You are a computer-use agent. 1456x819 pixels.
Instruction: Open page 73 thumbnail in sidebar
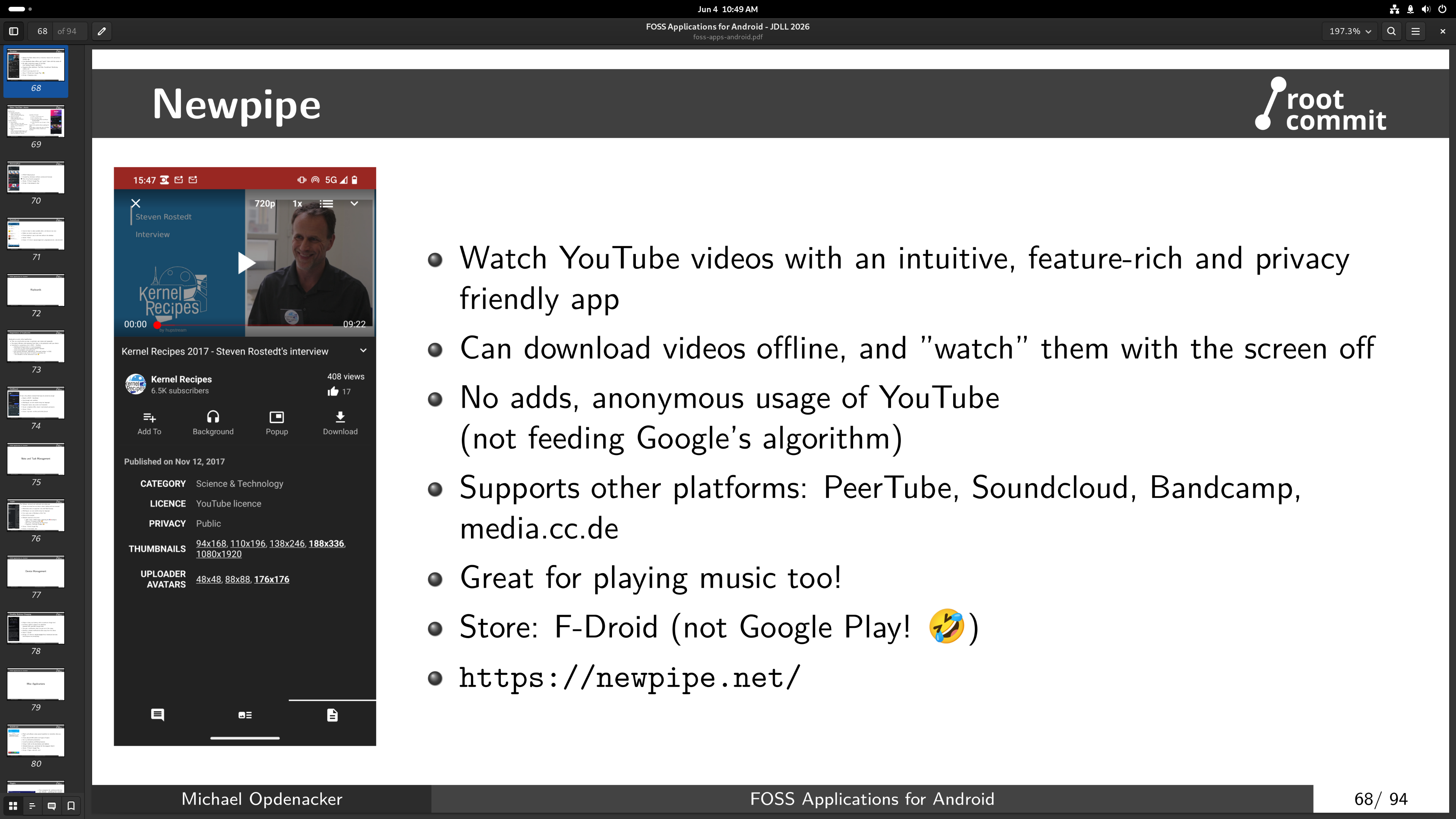36,347
